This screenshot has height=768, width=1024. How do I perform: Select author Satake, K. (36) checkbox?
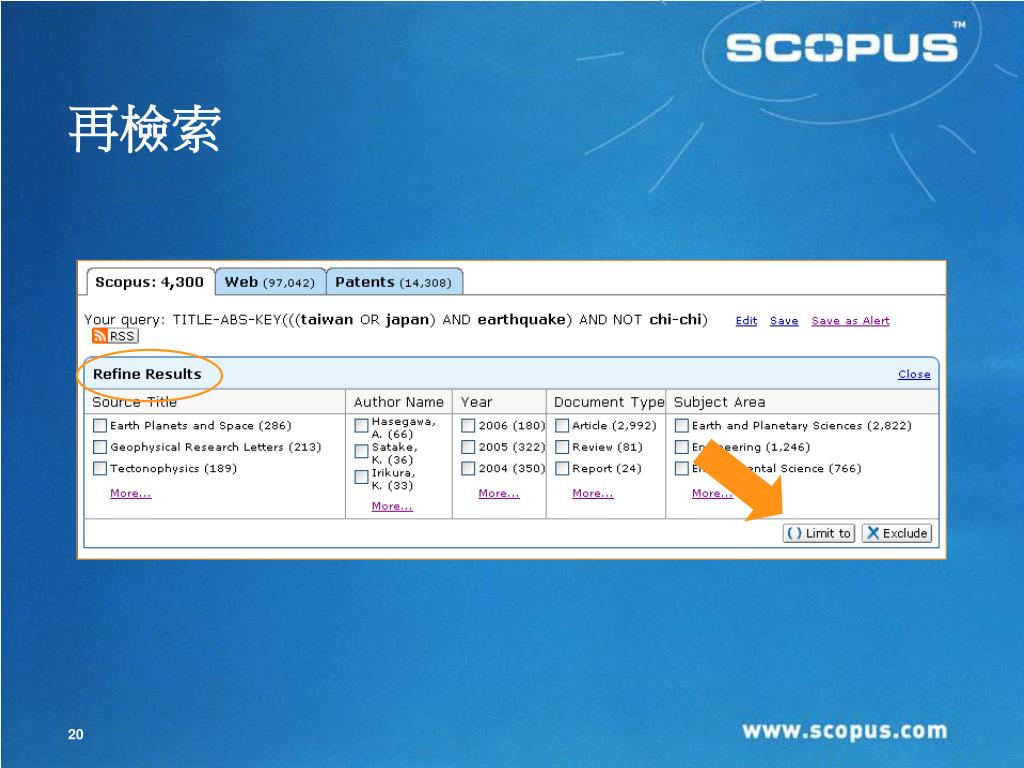tap(361, 451)
